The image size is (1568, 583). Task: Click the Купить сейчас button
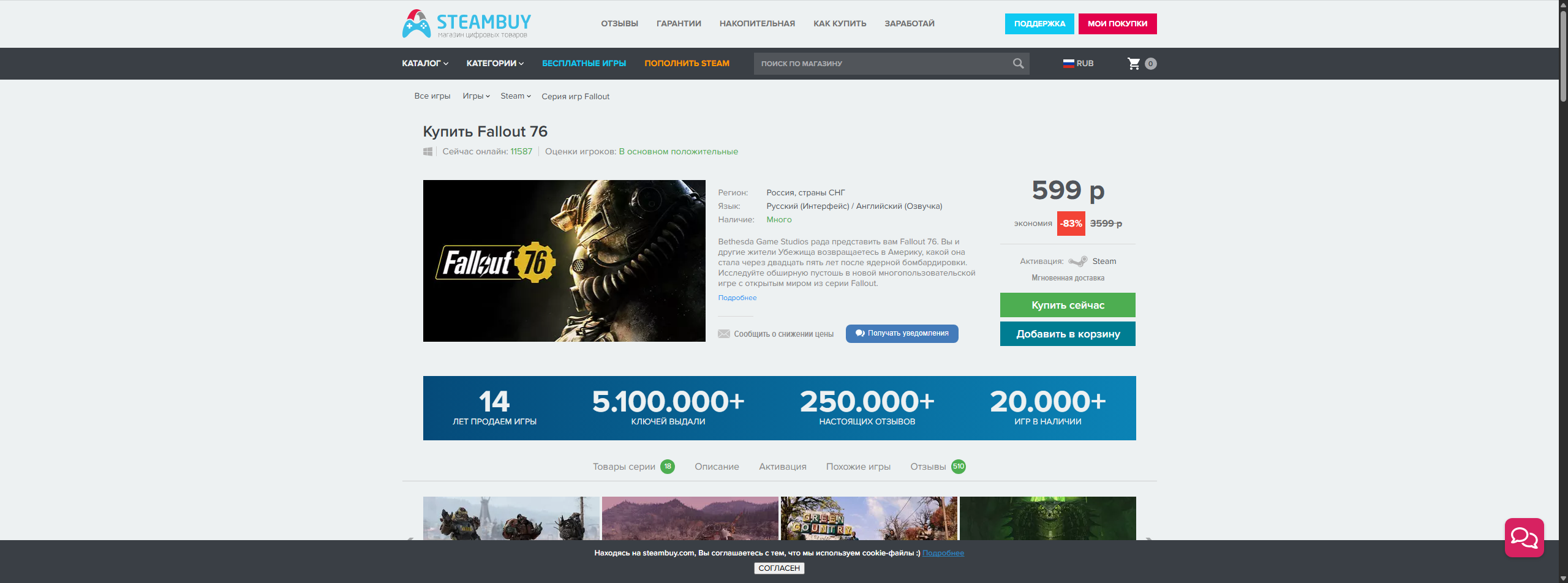[x=1068, y=305]
